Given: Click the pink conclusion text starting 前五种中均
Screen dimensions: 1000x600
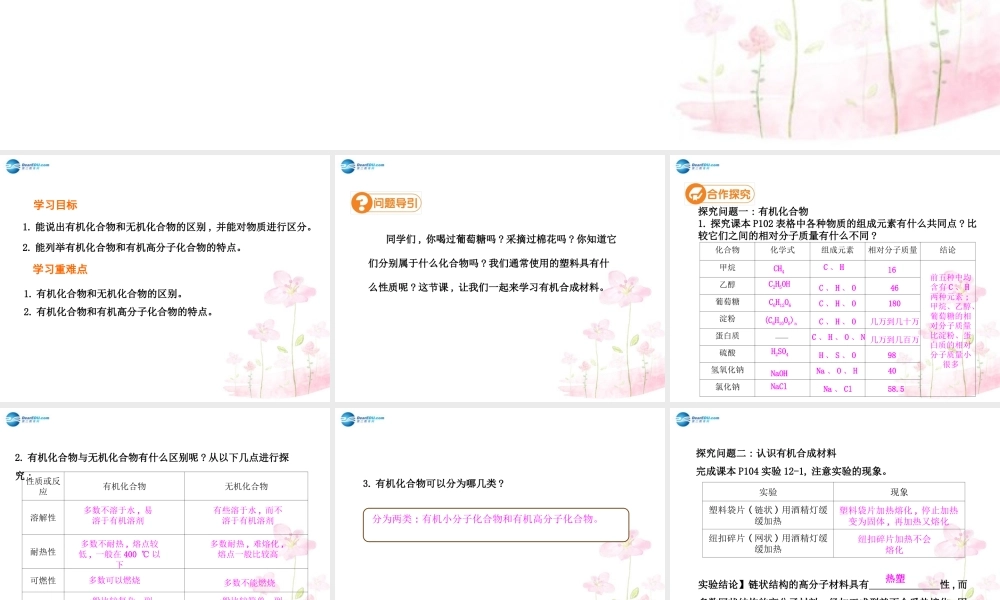Looking at the screenshot, I should click(950, 321).
